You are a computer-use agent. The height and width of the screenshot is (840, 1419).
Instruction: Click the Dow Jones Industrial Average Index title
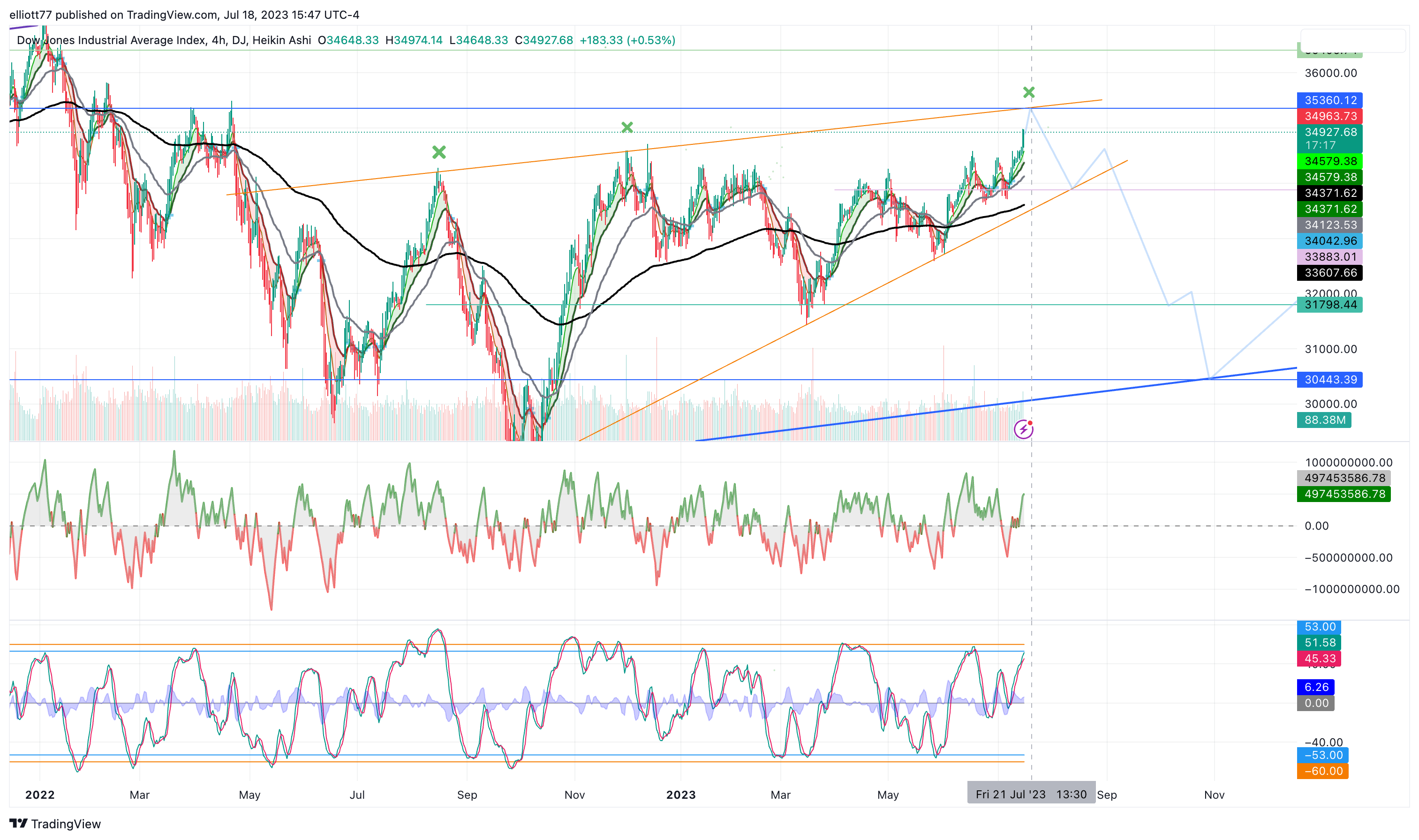point(111,40)
